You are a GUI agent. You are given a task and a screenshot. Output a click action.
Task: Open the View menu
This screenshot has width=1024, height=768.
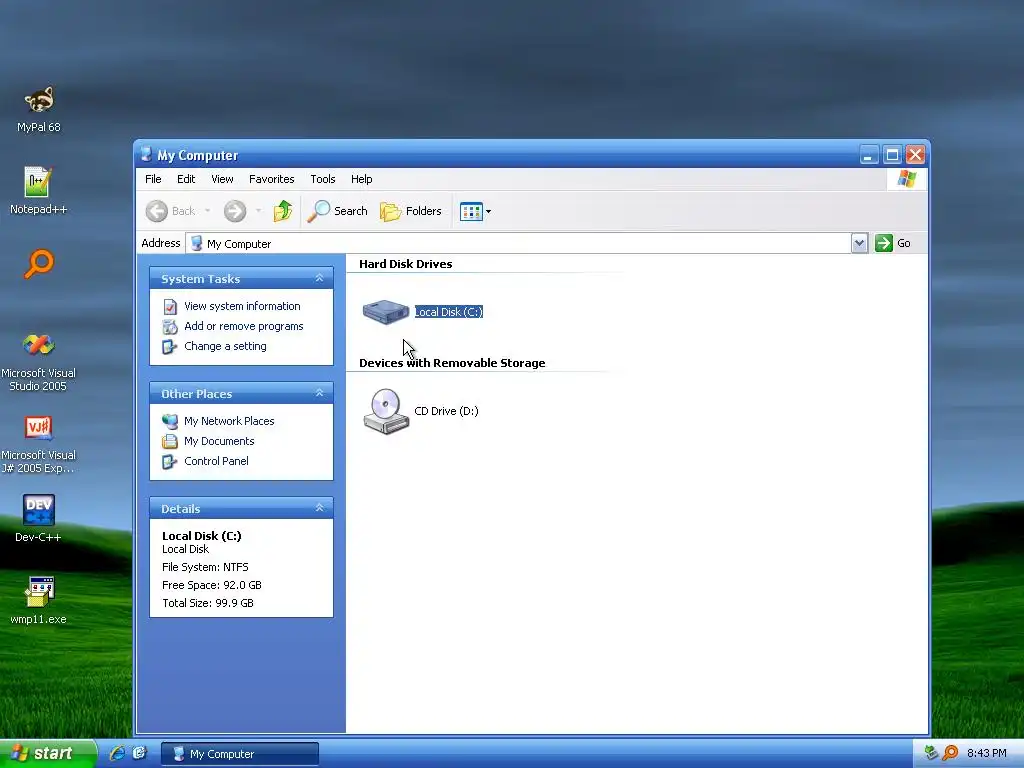(222, 179)
